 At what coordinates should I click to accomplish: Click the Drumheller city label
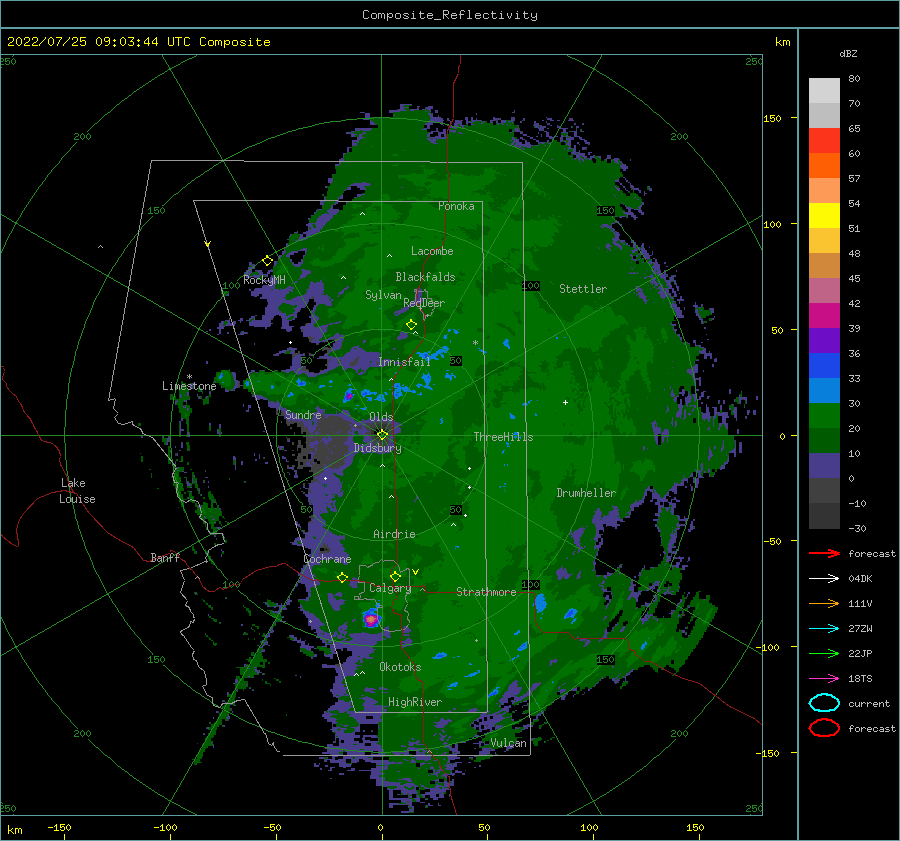pos(586,493)
